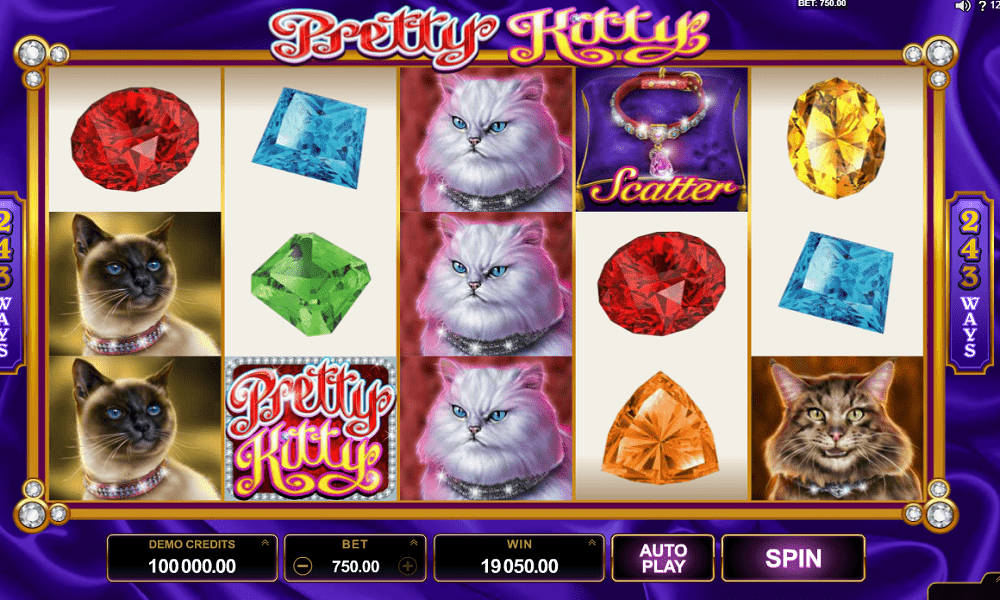Viewport: 1000px width, 600px height.
Task: Start the Auto Play mode
Action: pos(663,558)
